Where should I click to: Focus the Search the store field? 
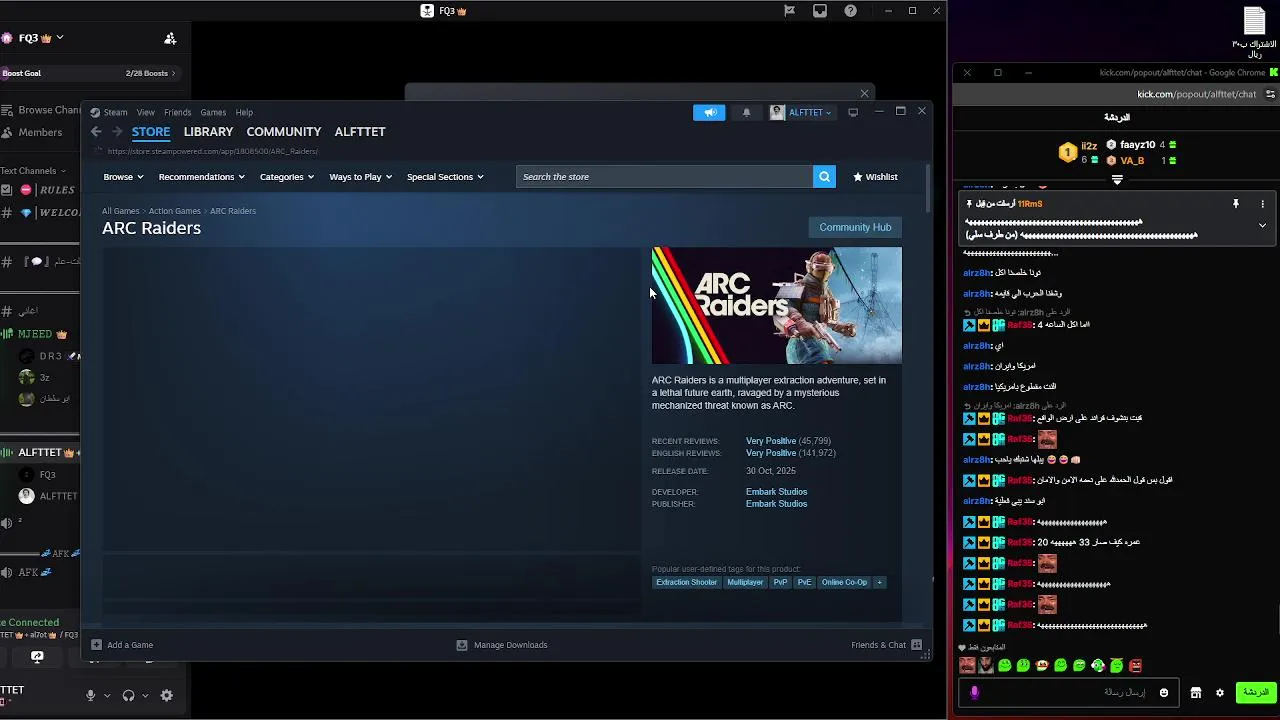pyautogui.click(x=665, y=177)
